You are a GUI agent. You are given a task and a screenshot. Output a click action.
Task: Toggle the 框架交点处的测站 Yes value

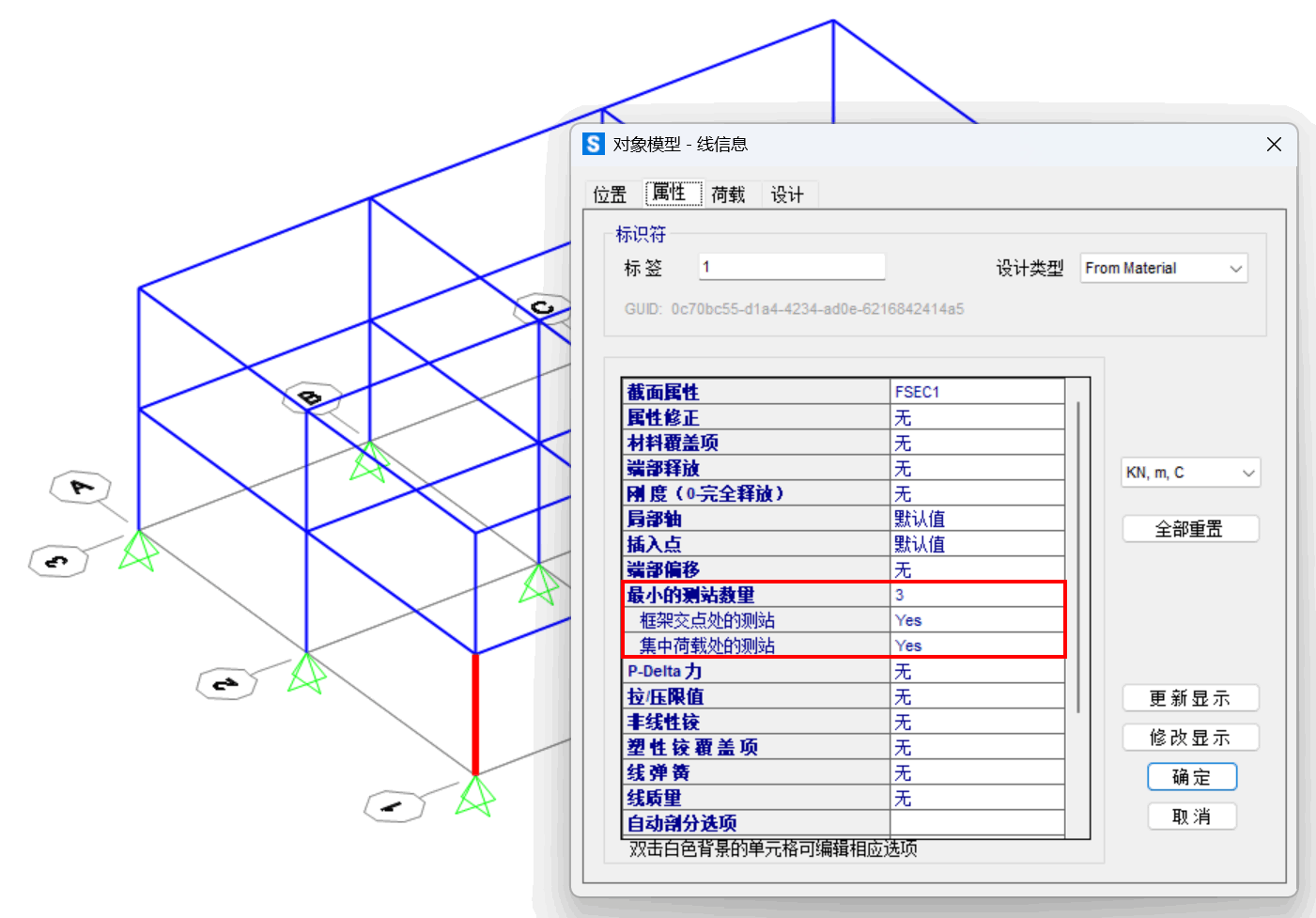[x=977, y=620]
